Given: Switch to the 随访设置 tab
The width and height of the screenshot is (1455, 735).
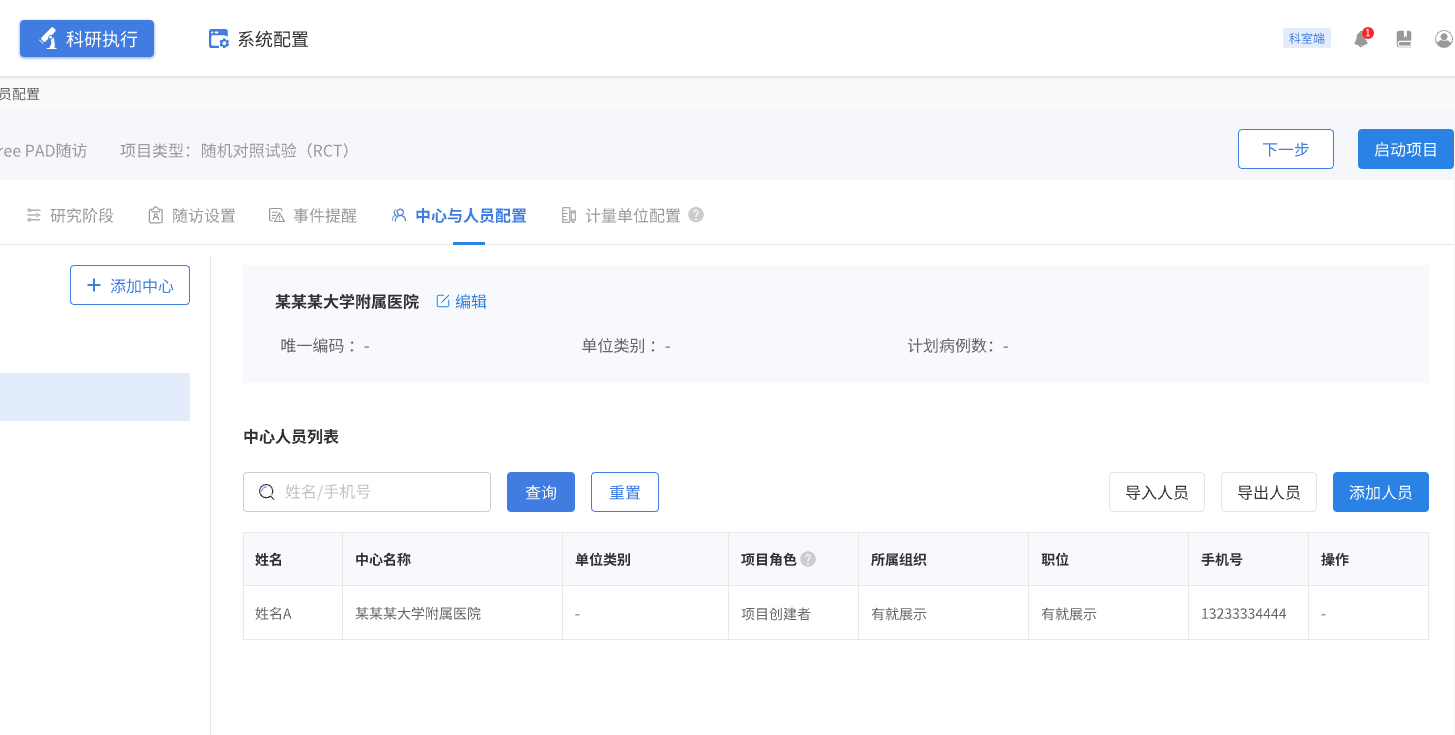Looking at the screenshot, I should 192,215.
